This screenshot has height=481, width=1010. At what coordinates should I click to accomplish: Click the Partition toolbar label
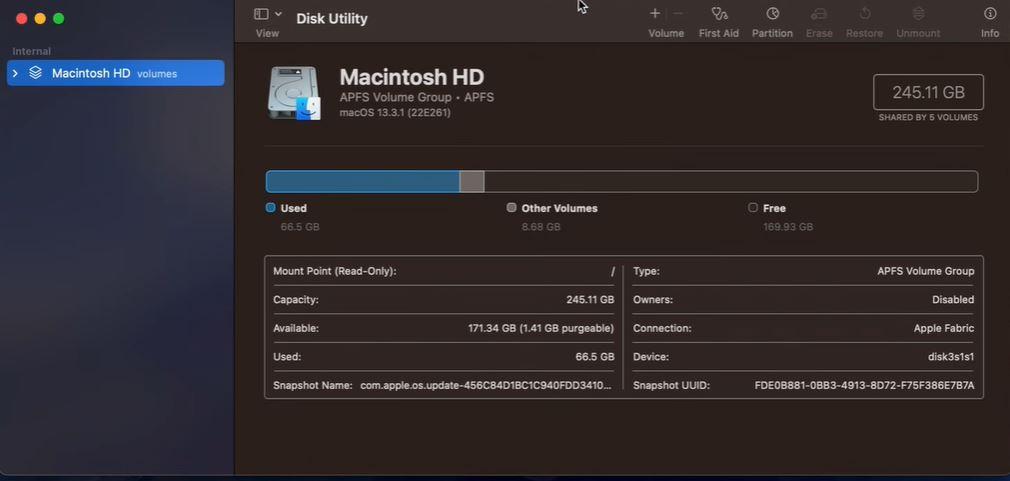[772, 33]
